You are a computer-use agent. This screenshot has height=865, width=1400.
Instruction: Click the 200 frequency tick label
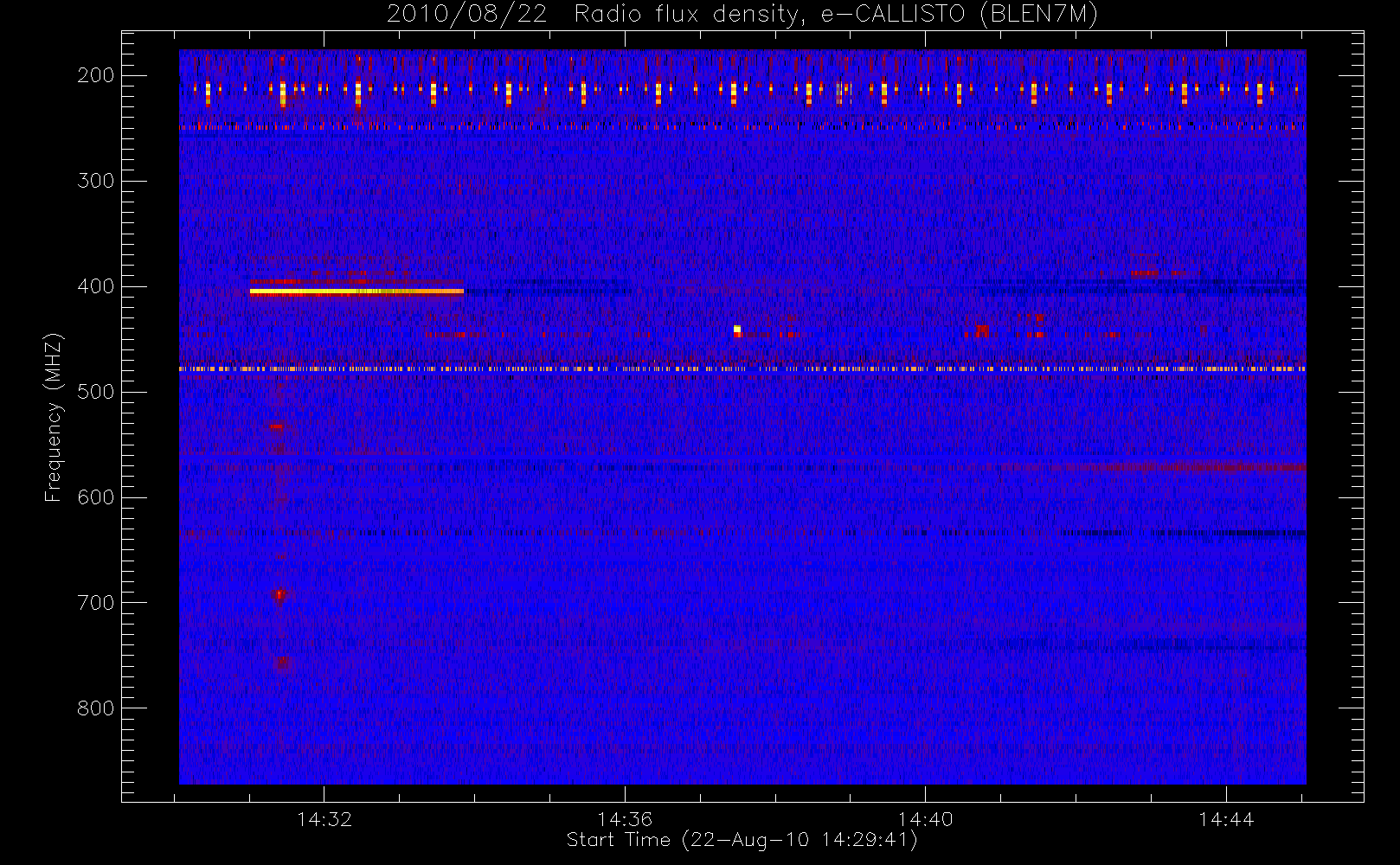95,75
